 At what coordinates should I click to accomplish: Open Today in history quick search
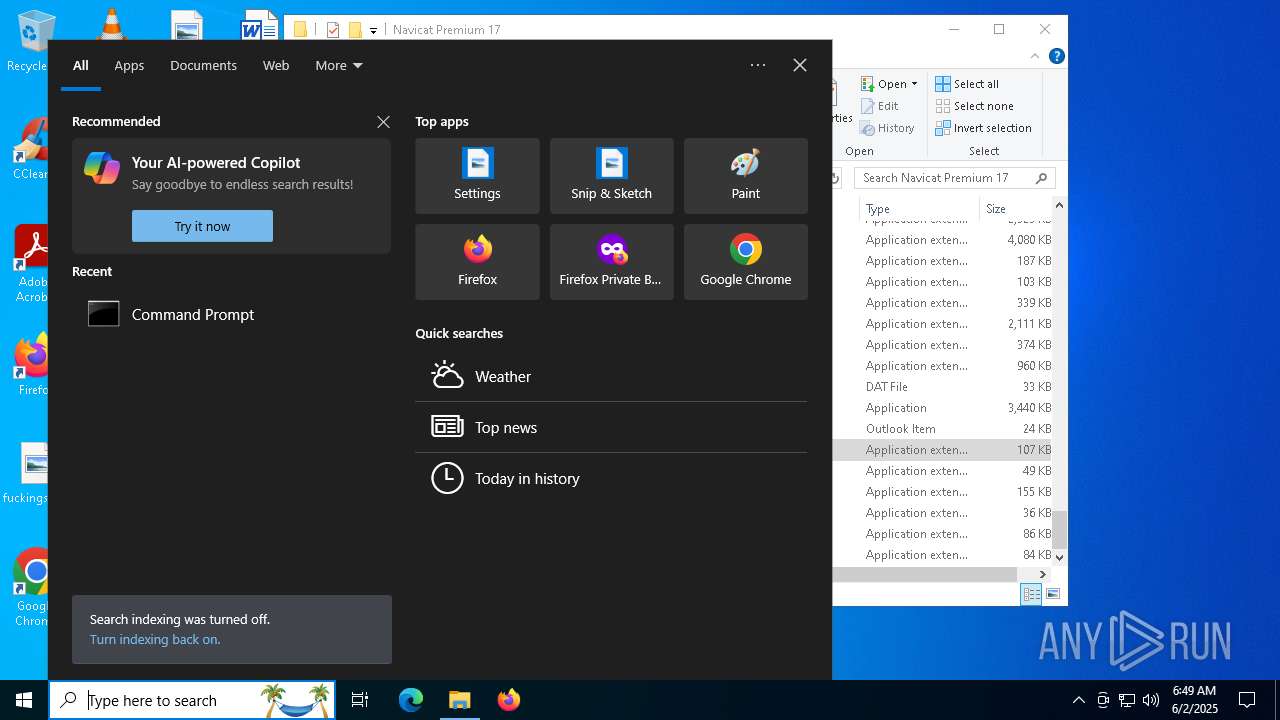click(x=611, y=478)
